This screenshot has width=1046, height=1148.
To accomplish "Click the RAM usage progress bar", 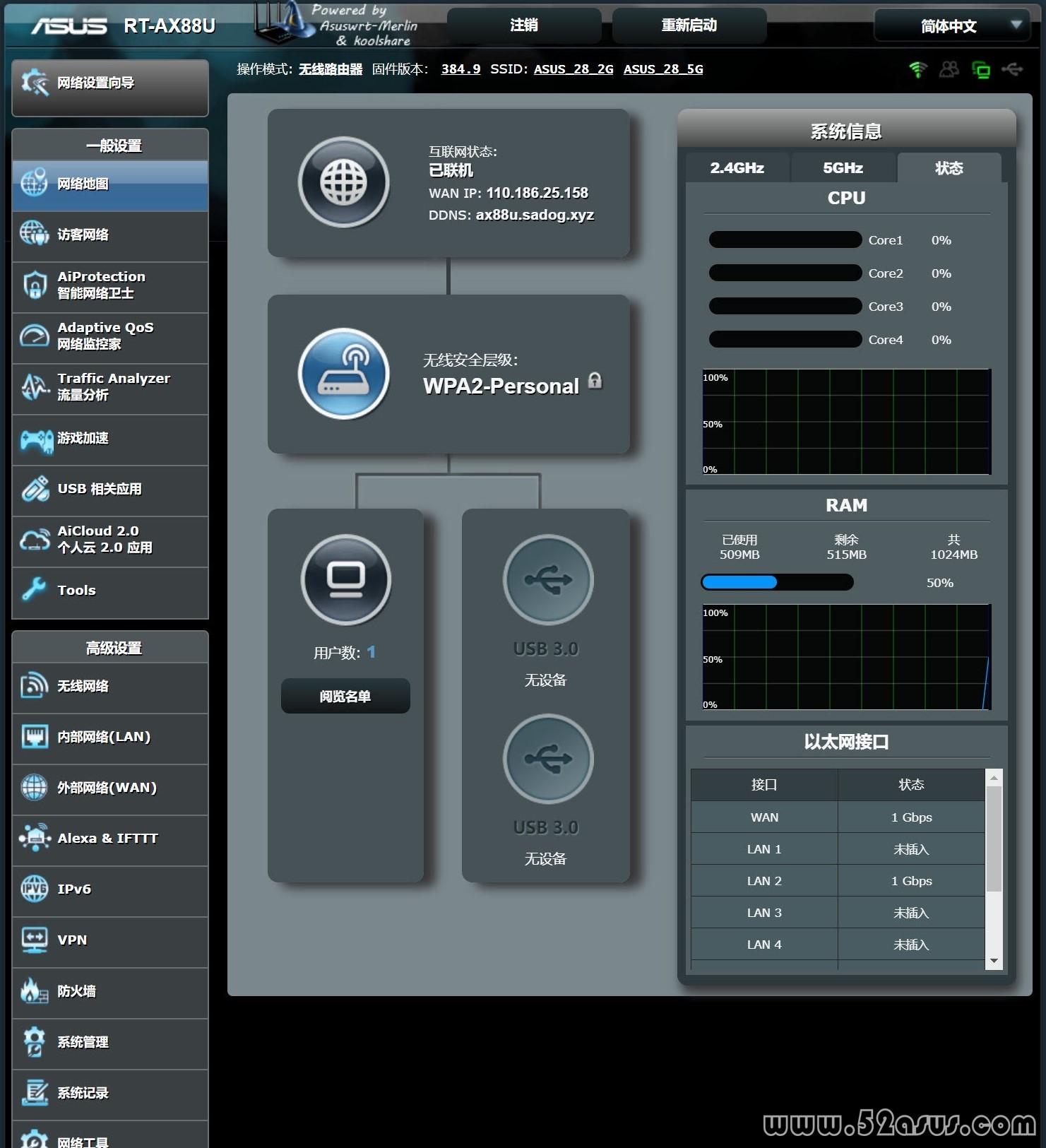I will 777,583.
